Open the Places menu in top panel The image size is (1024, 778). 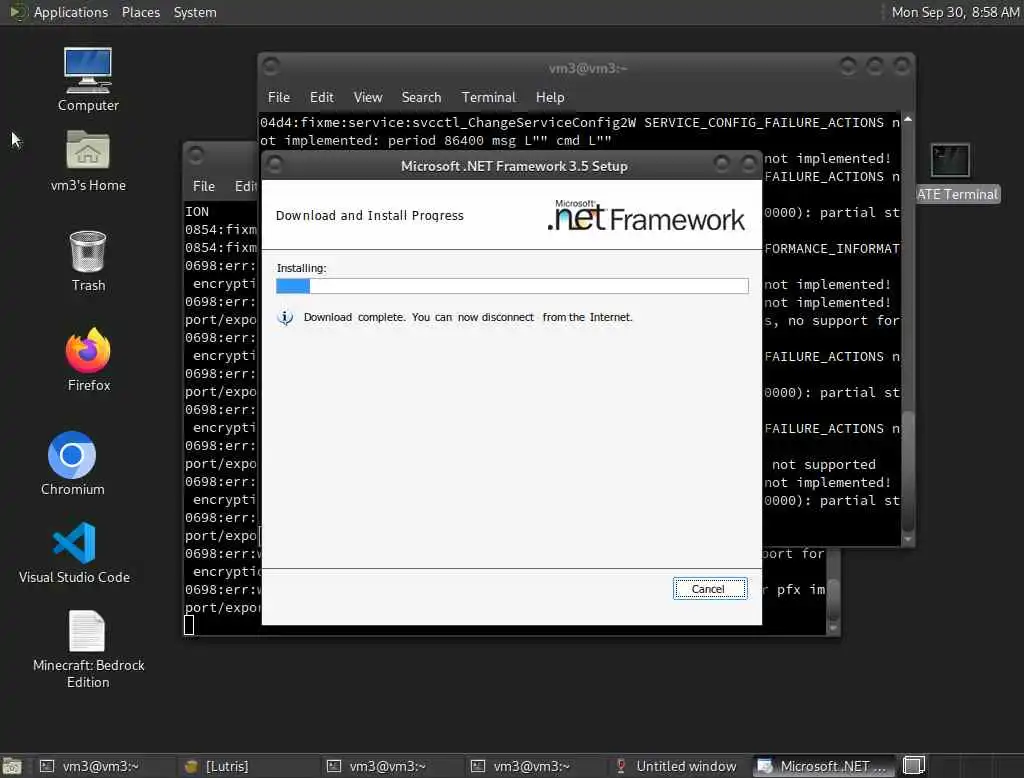(x=140, y=12)
